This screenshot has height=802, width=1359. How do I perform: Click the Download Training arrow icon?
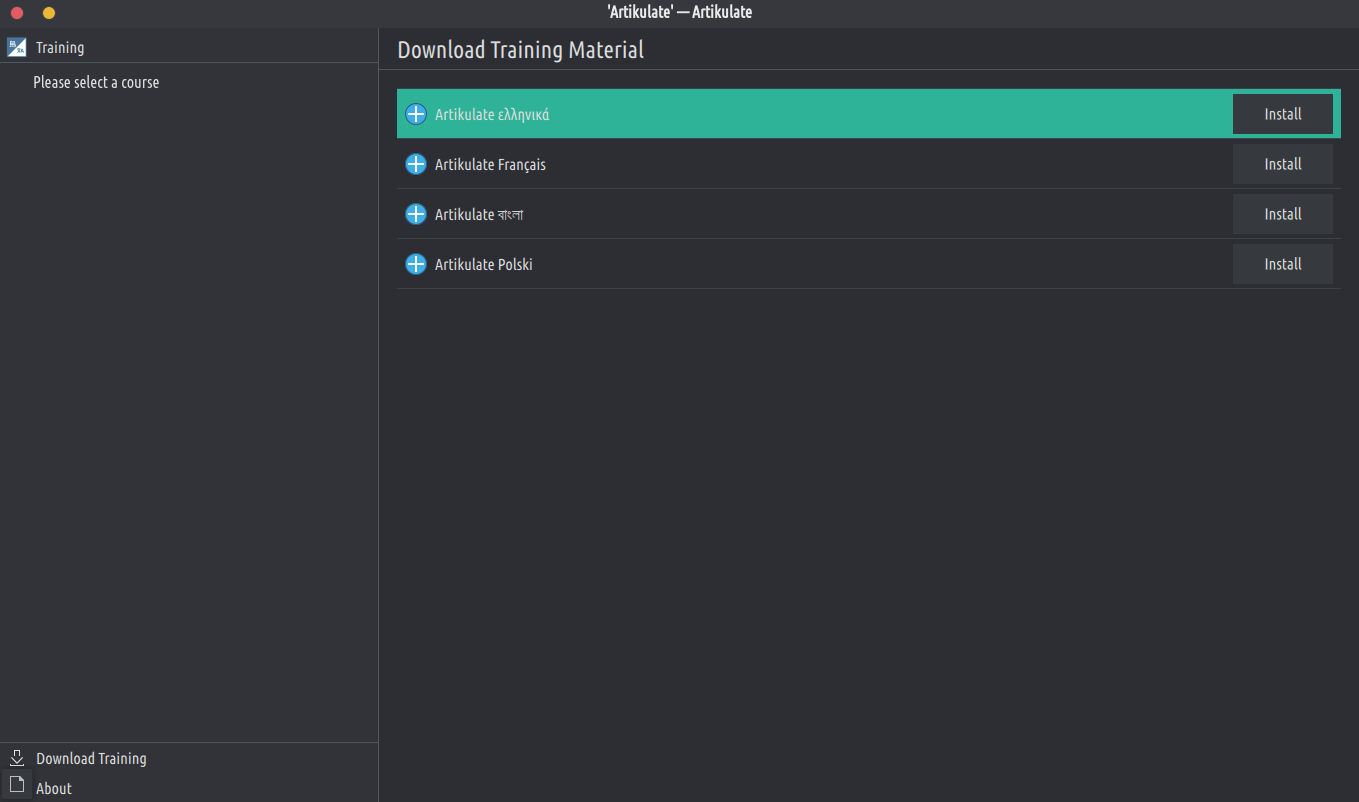click(x=17, y=758)
